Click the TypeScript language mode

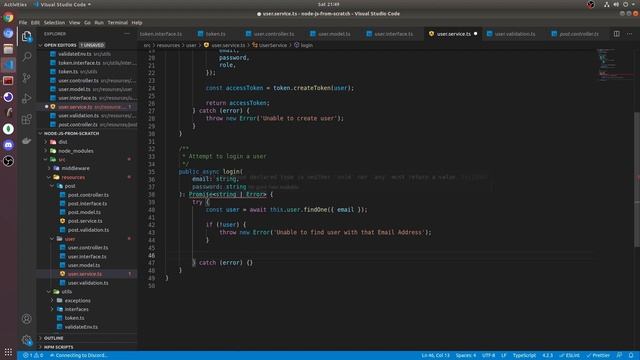(524, 356)
